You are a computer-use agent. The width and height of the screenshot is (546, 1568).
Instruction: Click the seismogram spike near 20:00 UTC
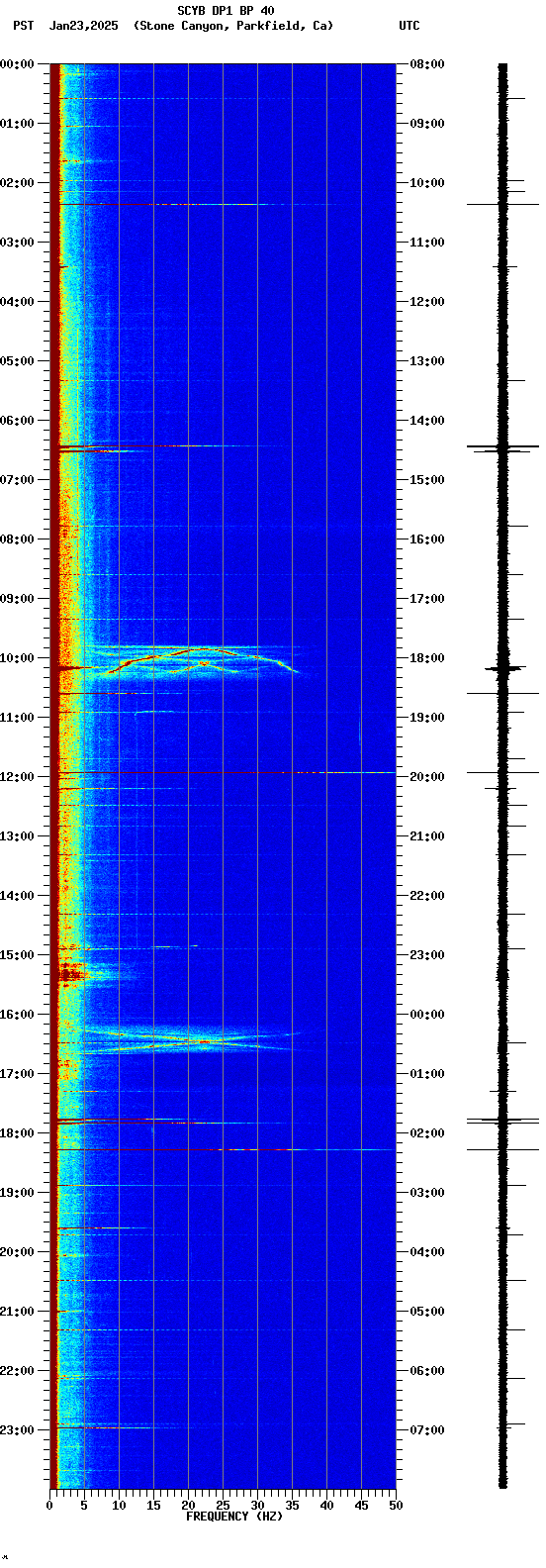point(502,772)
